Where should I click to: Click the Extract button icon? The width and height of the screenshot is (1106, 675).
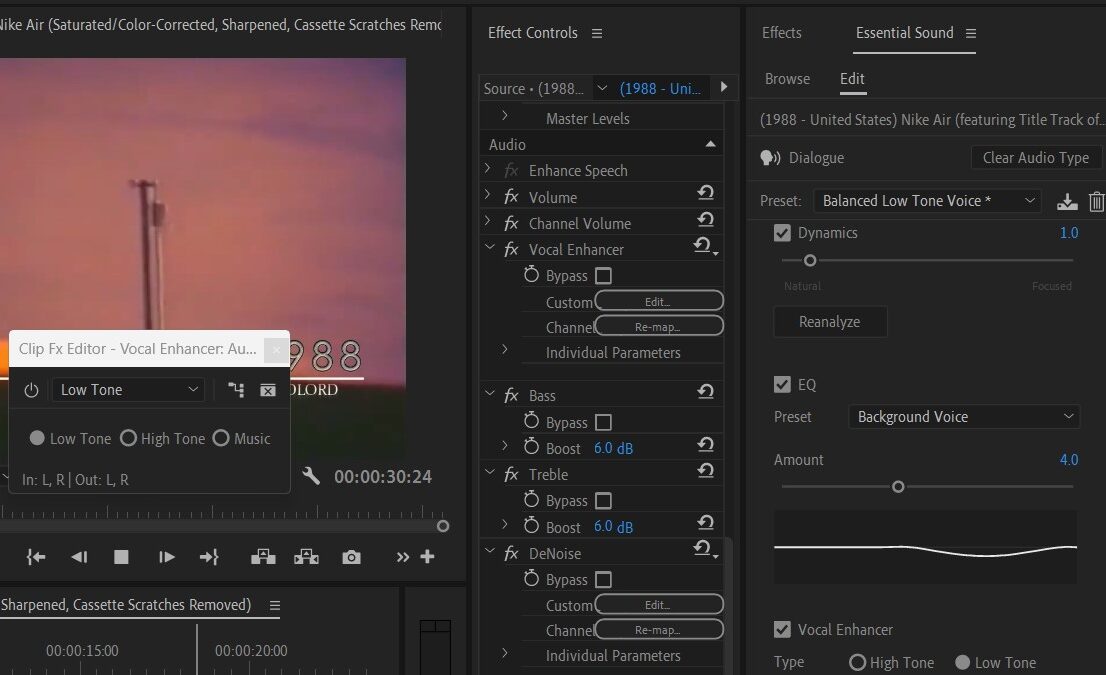click(306, 557)
